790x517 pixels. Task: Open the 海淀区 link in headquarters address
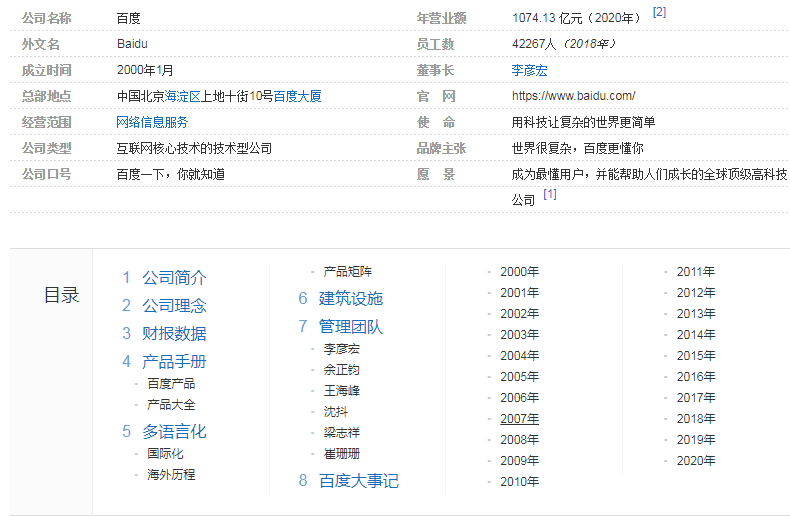(182, 96)
